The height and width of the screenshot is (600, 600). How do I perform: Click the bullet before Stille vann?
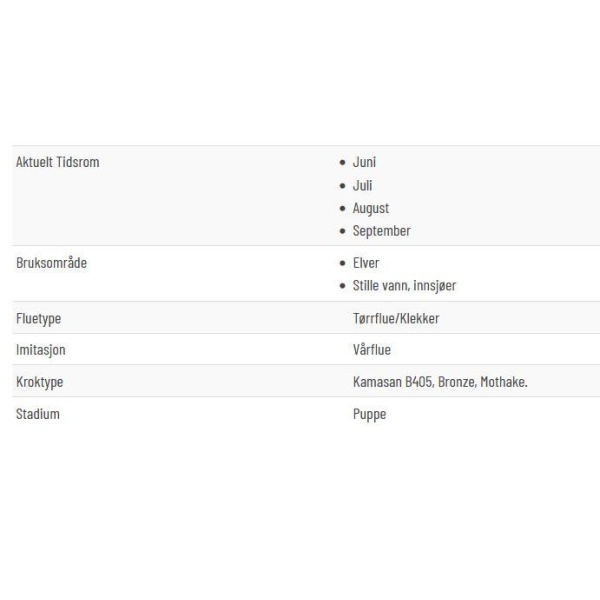[342, 286]
